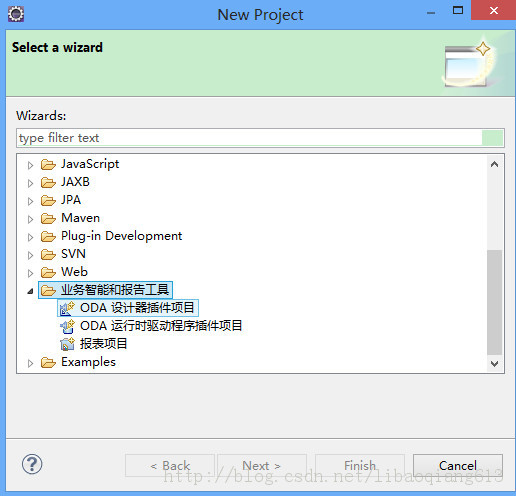This screenshot has width=516, height=496.
Task: Expand the Maven category
Action: click(30, 219)
